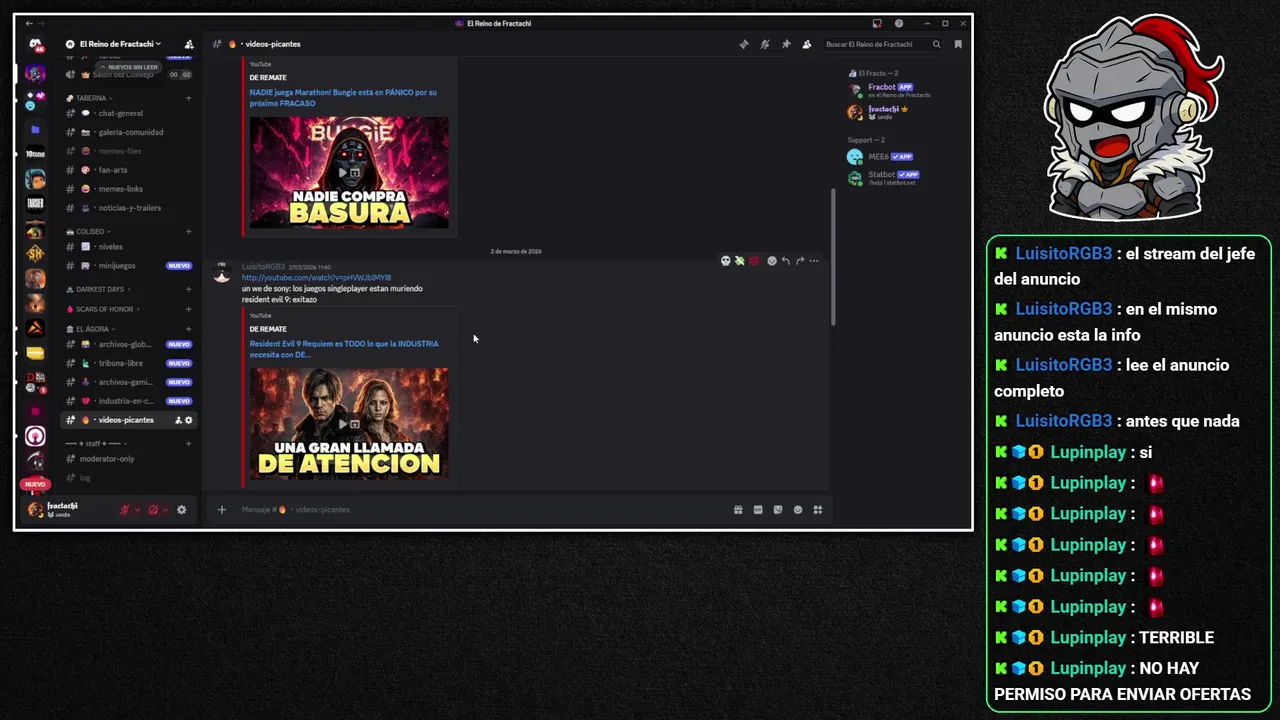
Task: Open input device options arrow beside microphone
Action: (137, 510)
